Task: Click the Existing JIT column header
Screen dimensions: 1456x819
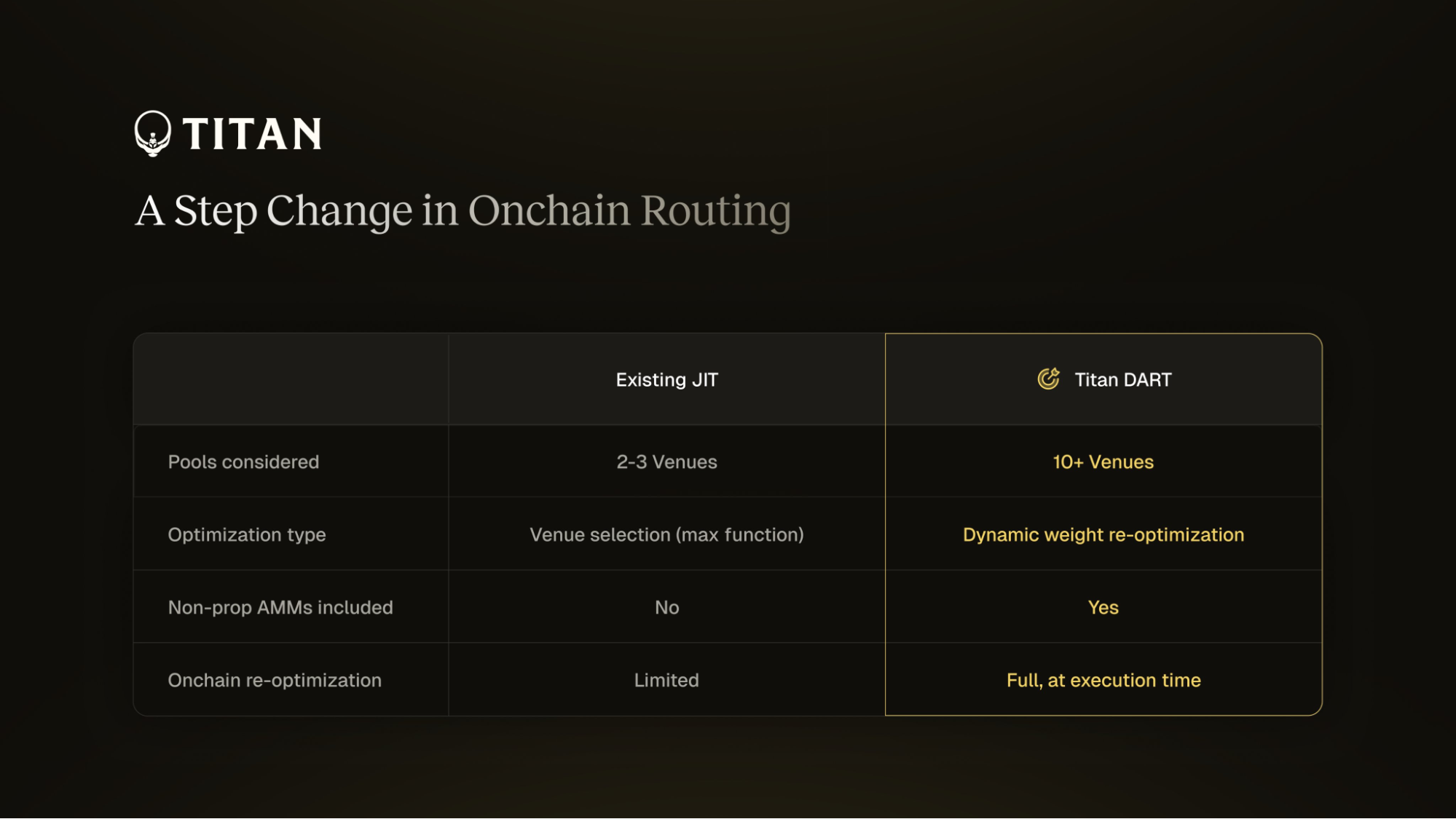Action: [666, 379]
